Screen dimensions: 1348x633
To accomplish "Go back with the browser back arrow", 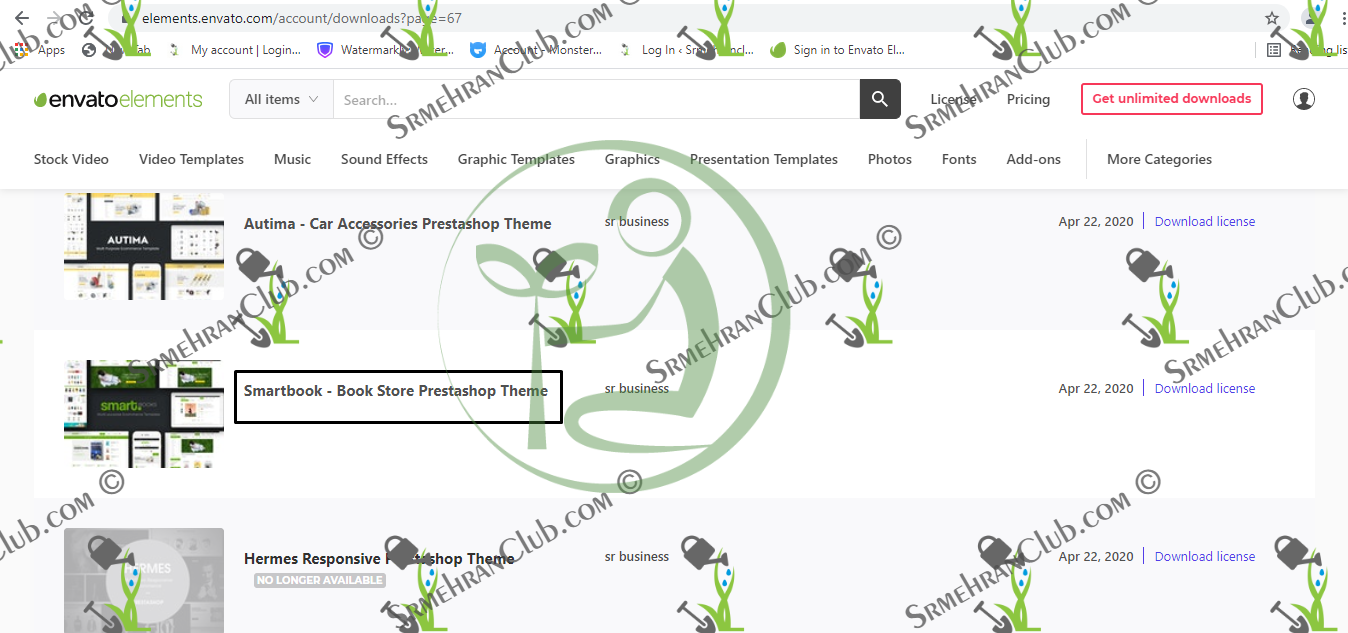I will point(22,18).
